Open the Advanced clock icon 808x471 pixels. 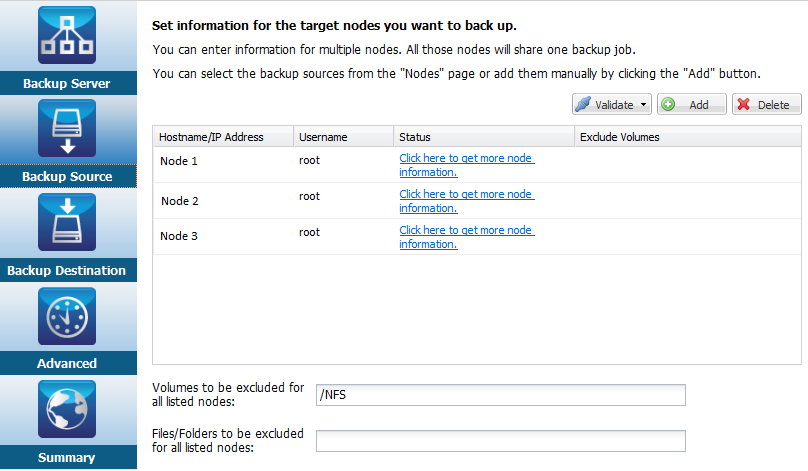click(x=67, y=316)
